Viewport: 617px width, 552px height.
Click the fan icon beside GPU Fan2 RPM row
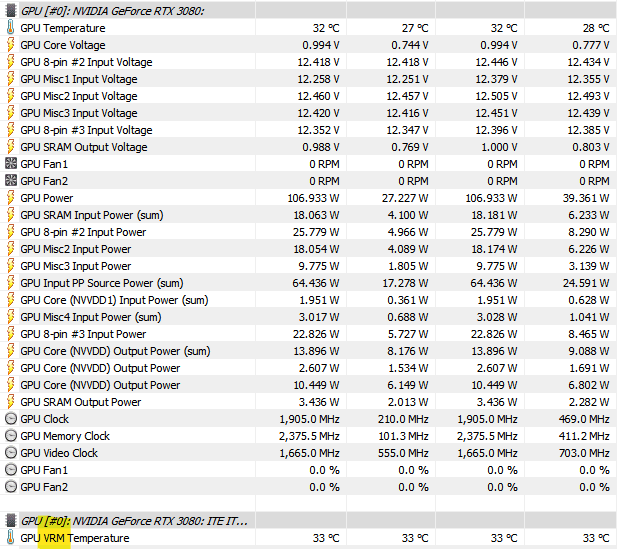tap(11, 181)
